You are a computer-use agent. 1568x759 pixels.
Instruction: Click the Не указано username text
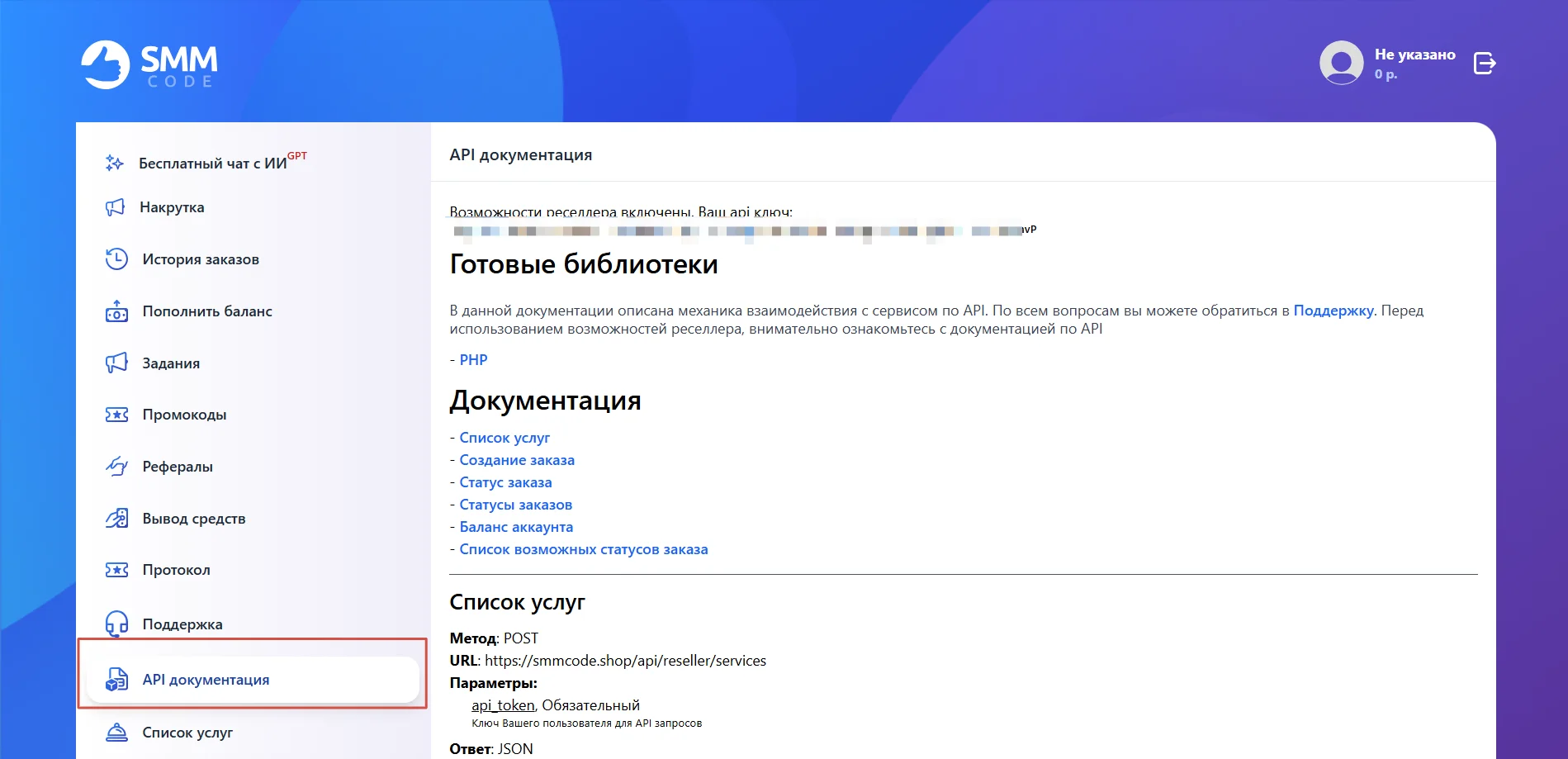pos(1414,55)
